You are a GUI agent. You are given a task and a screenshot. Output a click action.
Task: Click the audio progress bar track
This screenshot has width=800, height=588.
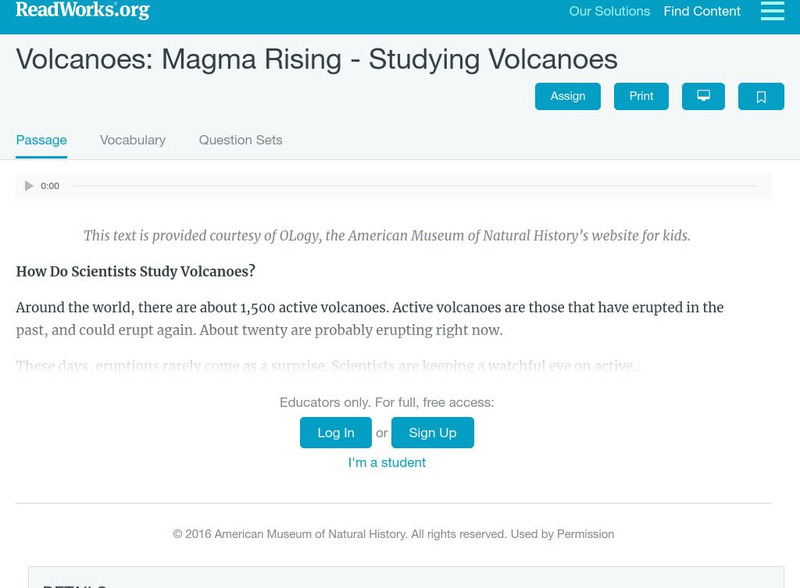(x=415, y=186)
